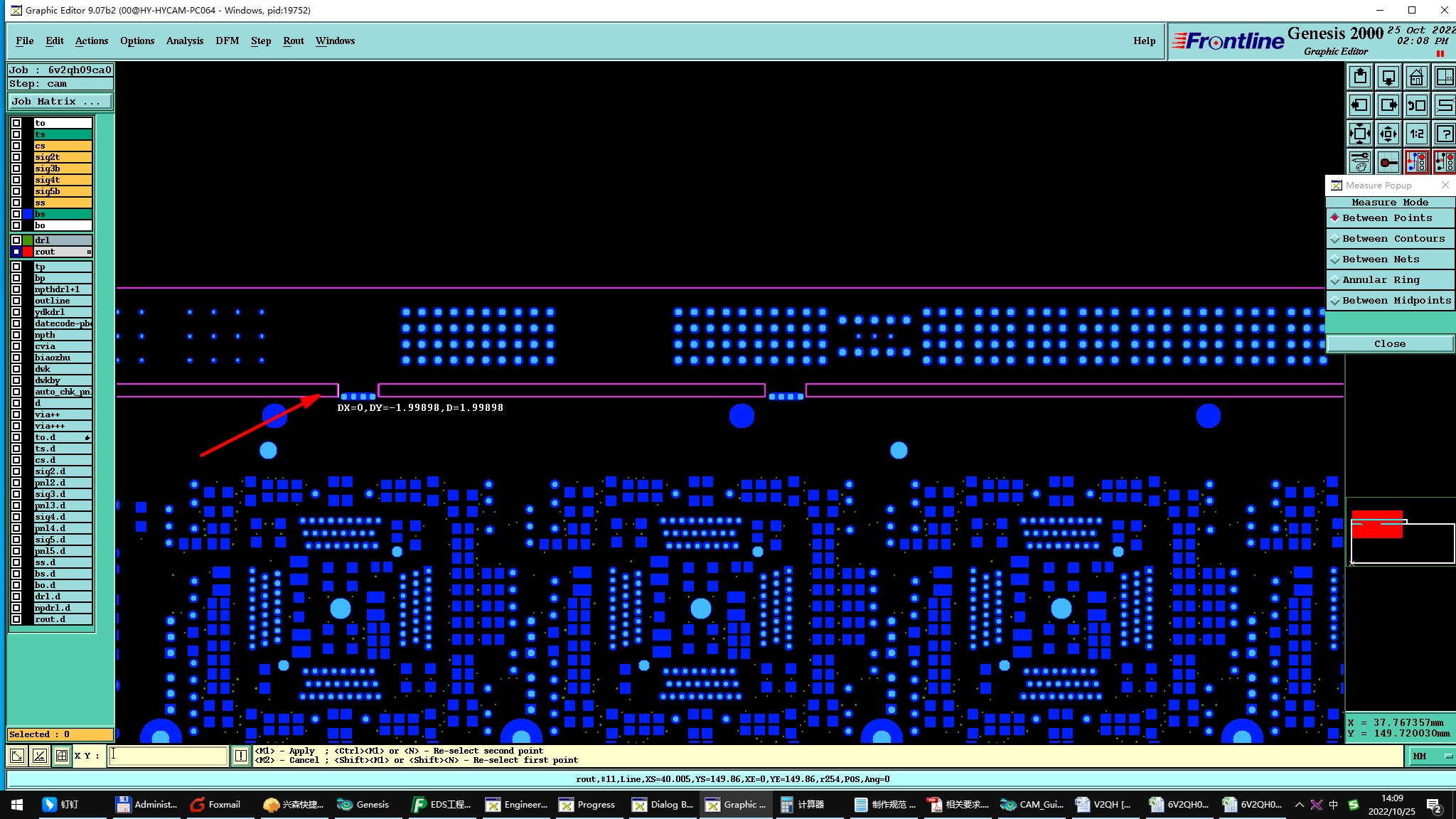Open the question mark help window icon
This screenshot has height=819, width=1456.
(1445, 134)
